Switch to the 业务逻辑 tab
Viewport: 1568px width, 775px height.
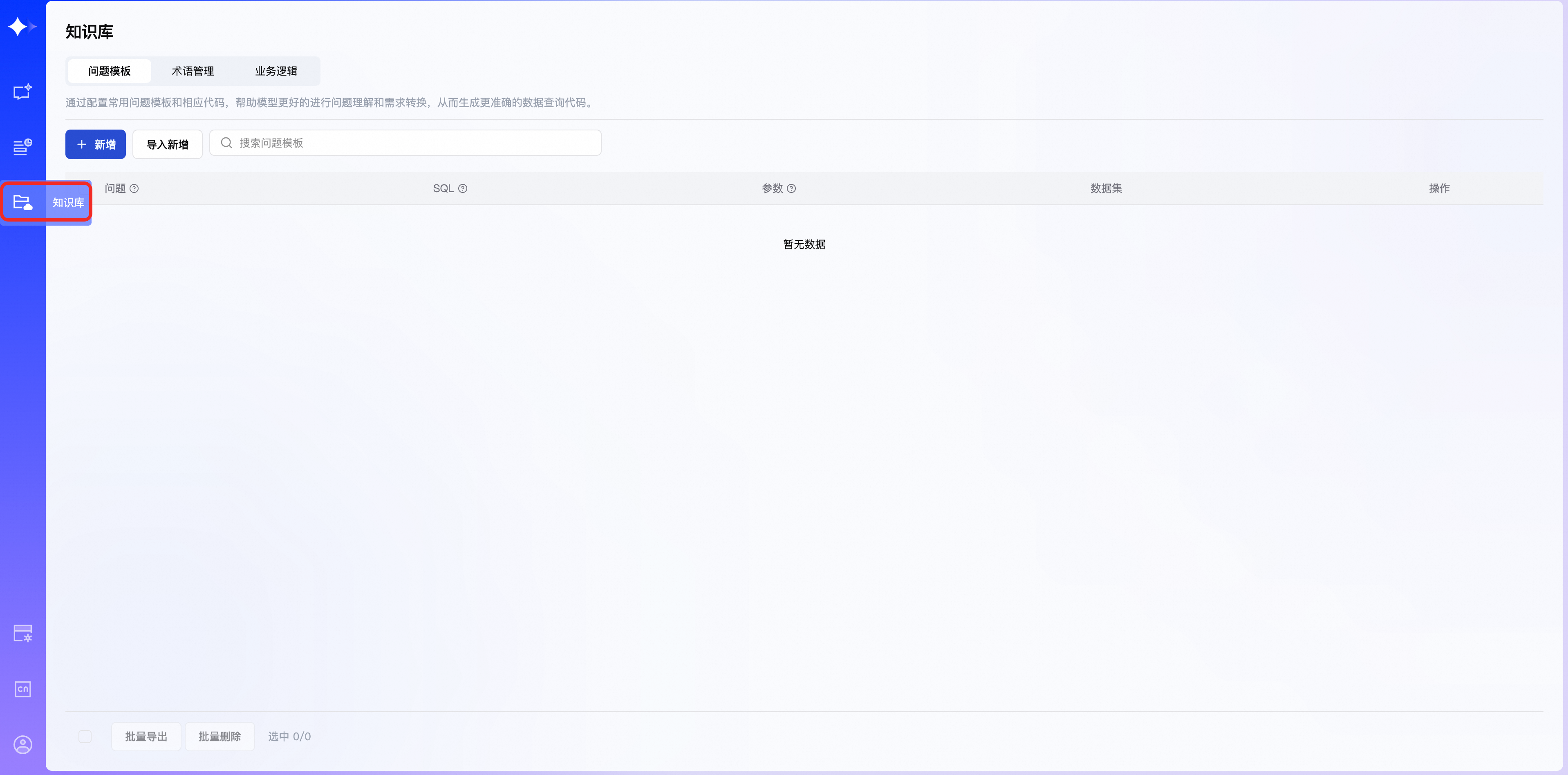[x=276, y=71]
